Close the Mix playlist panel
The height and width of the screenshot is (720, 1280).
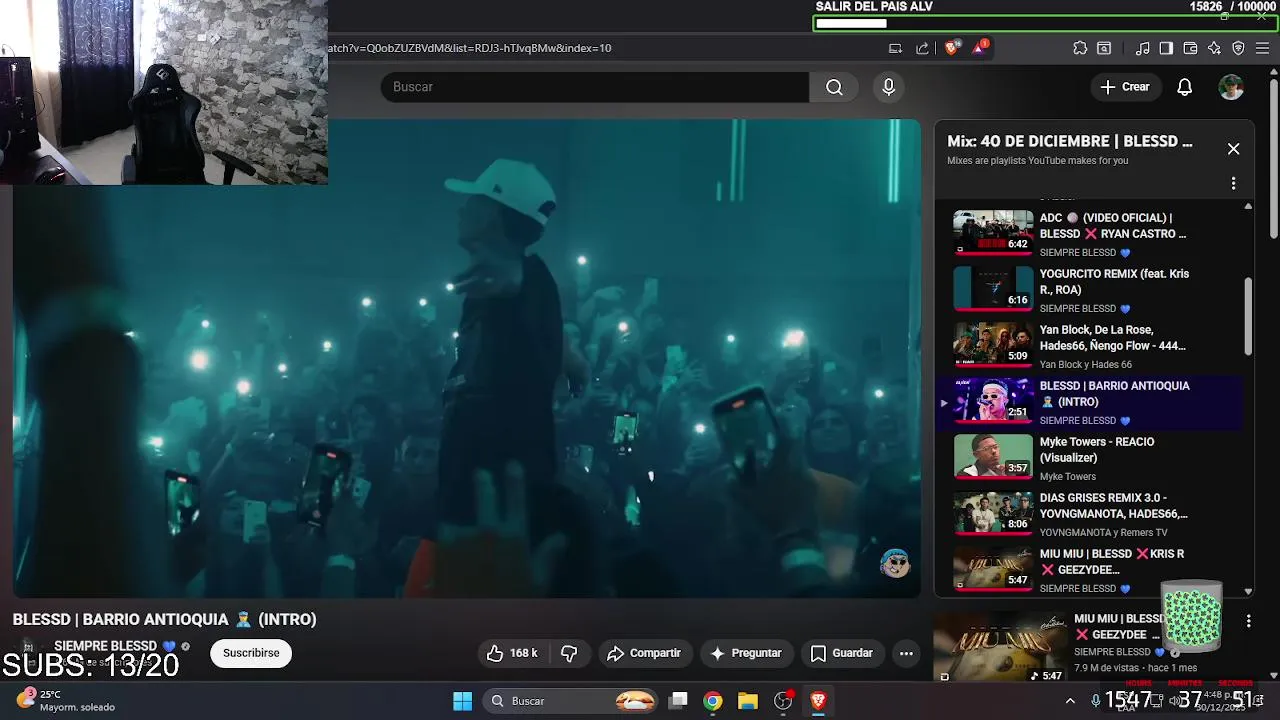coord(1233,149)
